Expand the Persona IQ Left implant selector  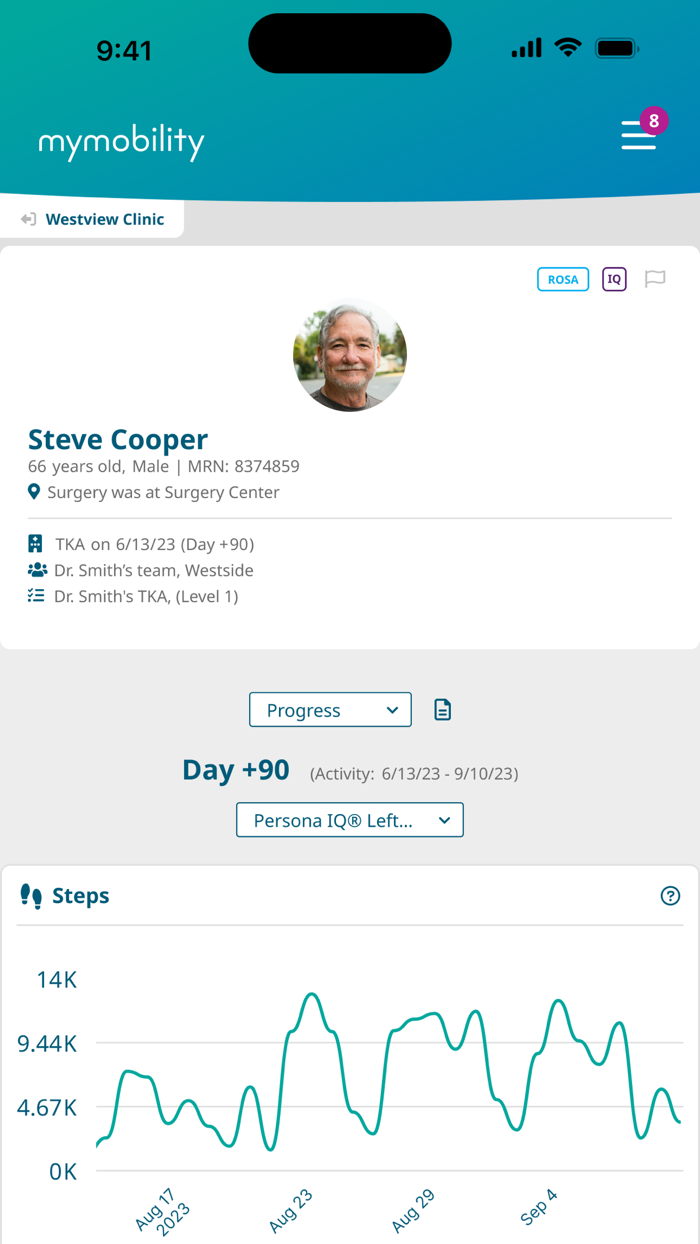click(349, 819)
